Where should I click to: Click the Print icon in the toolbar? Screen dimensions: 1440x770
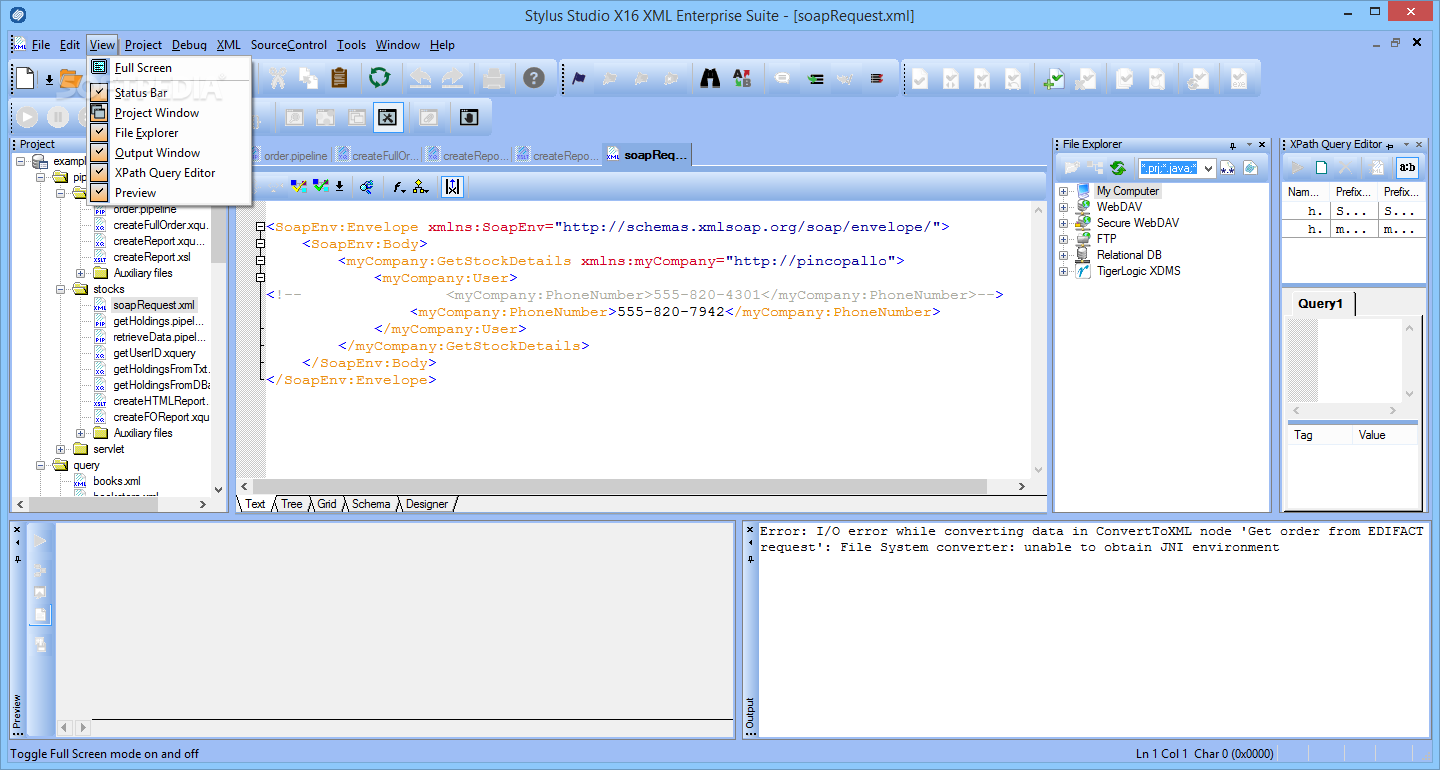pyautogui.click(x=494, y=78)
